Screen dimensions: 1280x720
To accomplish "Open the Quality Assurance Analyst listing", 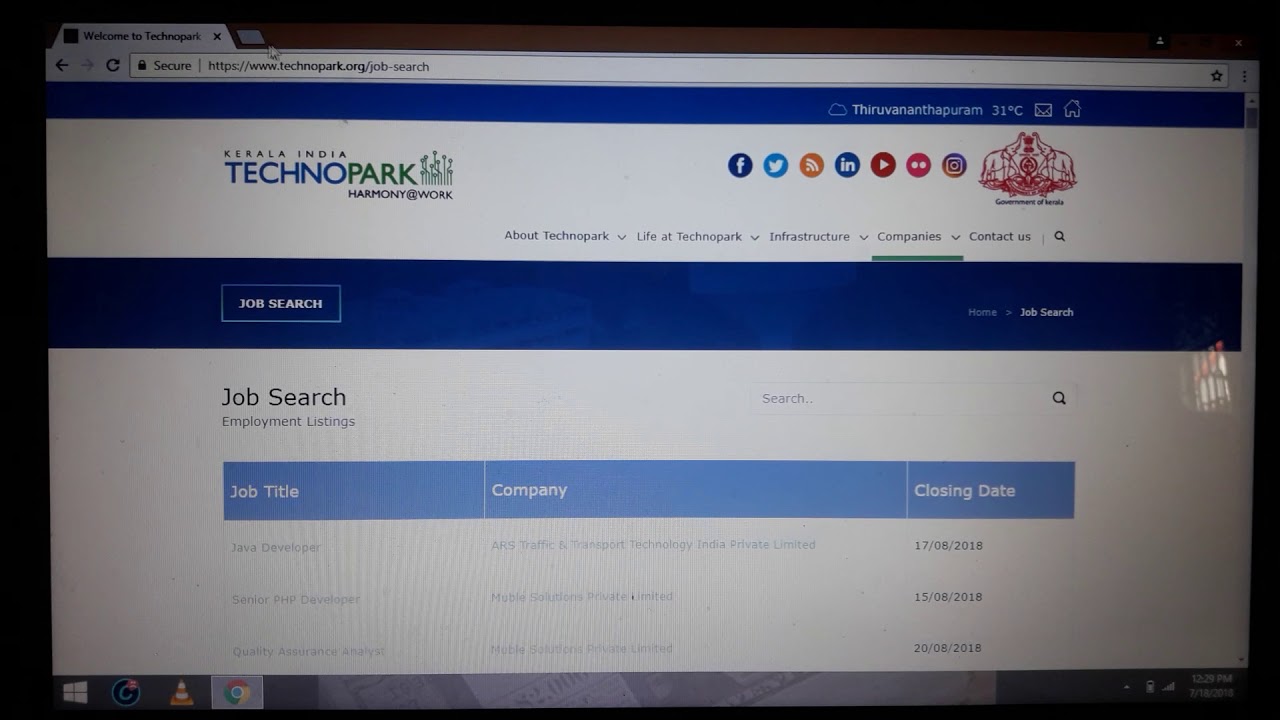I will coord(308,651).
